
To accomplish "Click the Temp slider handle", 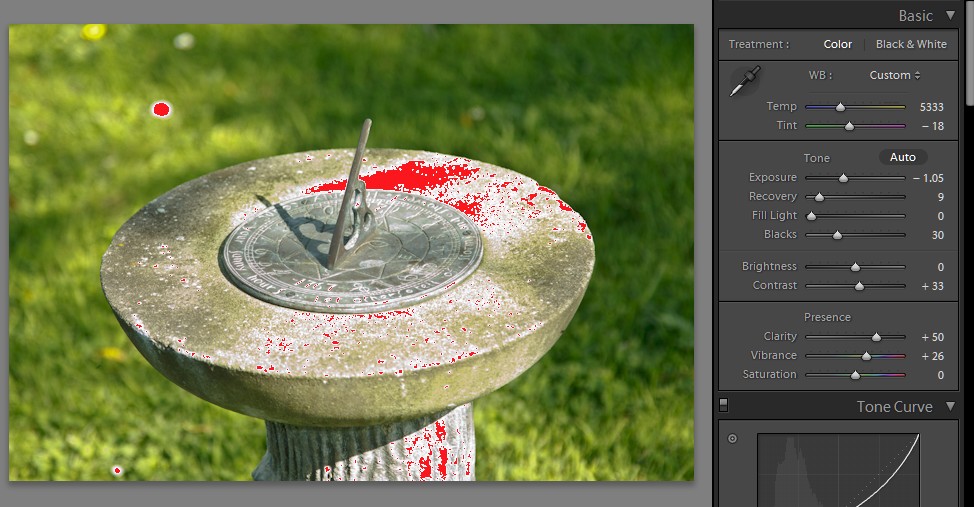I will 840,107.
